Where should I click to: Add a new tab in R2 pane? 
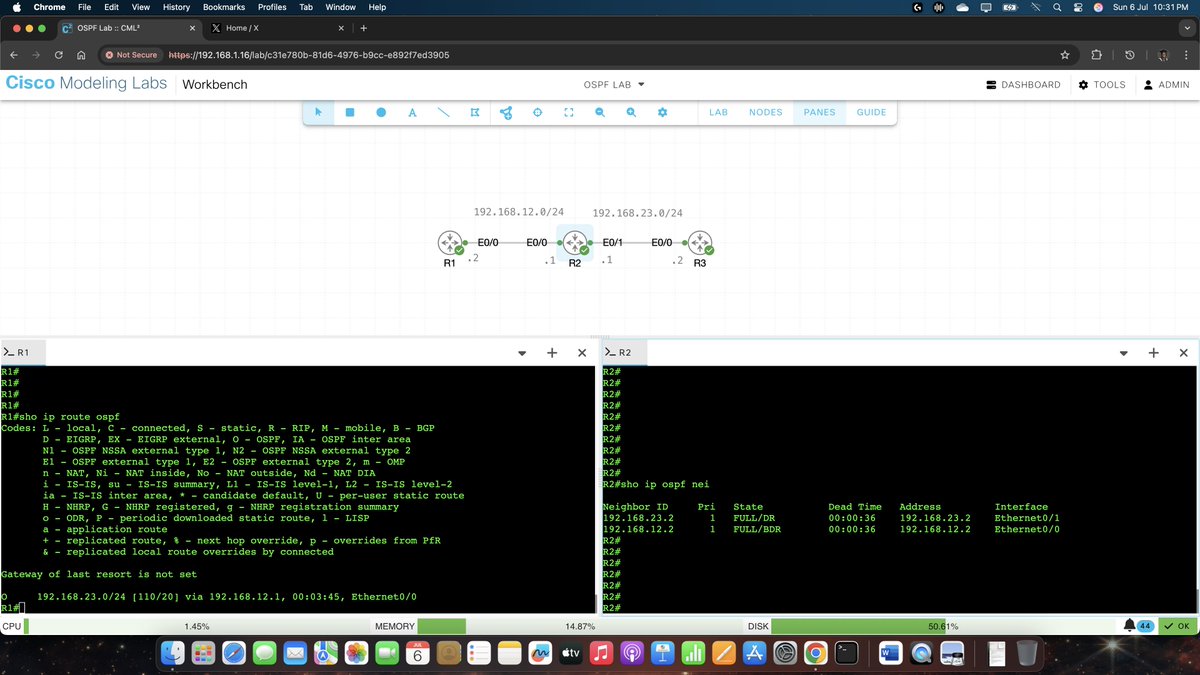pyautogui.click(x=1154, y=353)
